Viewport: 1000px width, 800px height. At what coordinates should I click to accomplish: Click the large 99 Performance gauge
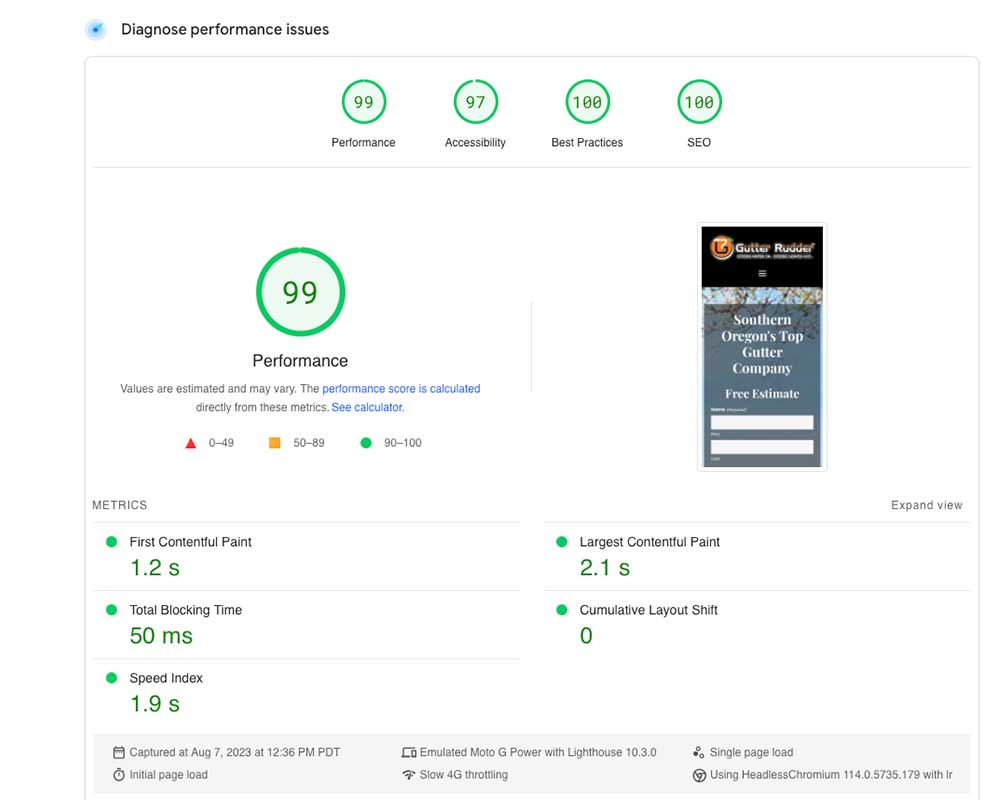tap(300, 292)
